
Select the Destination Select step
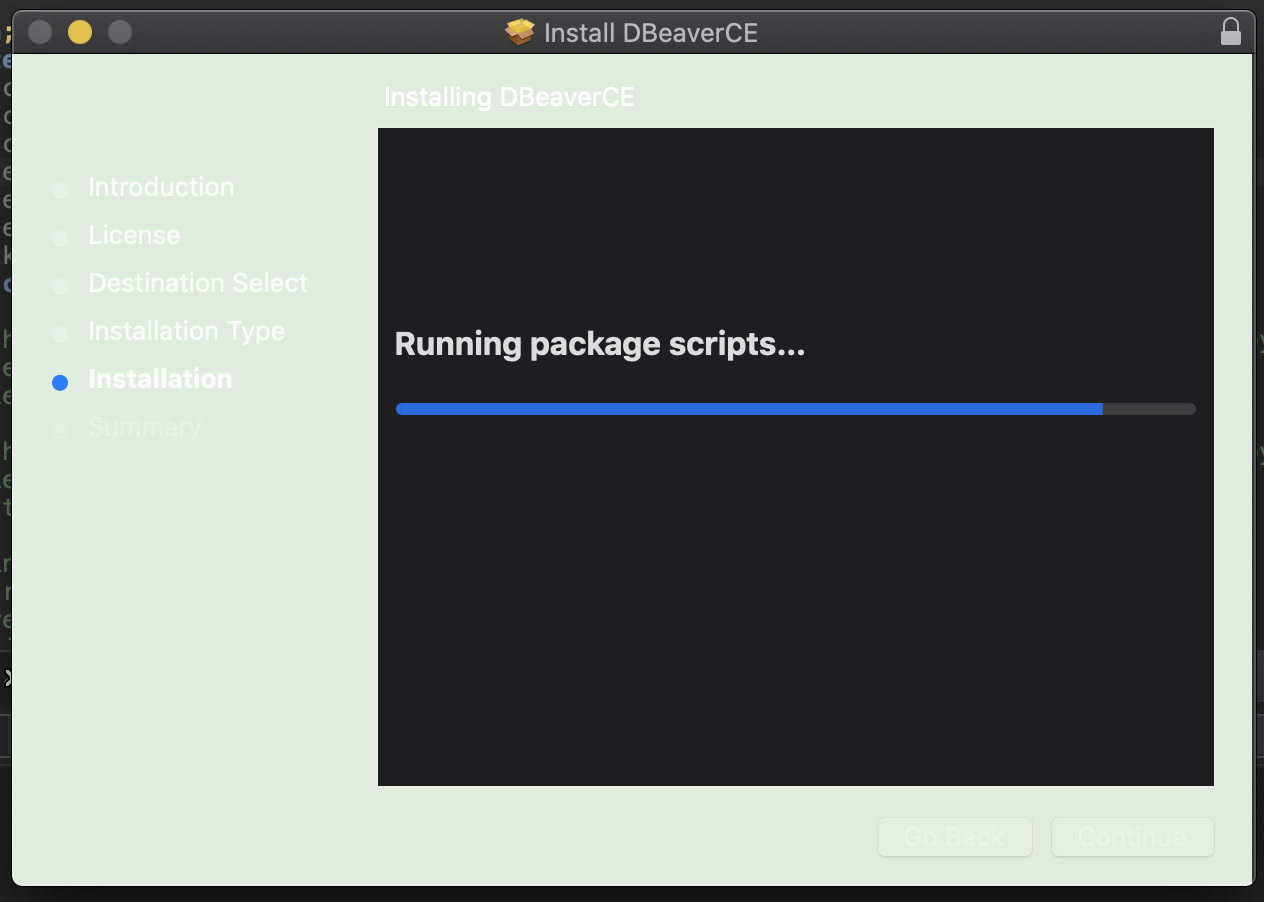[198, 283]
